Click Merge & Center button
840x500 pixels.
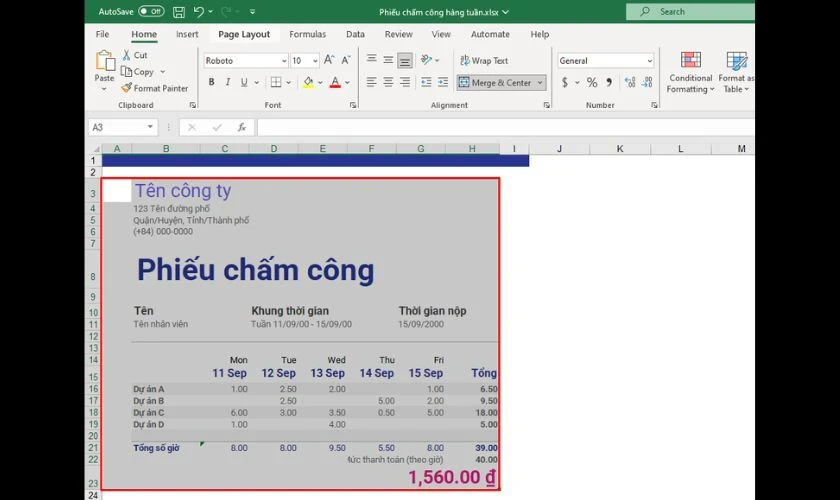pyautogui.click(x=496, y=83)
